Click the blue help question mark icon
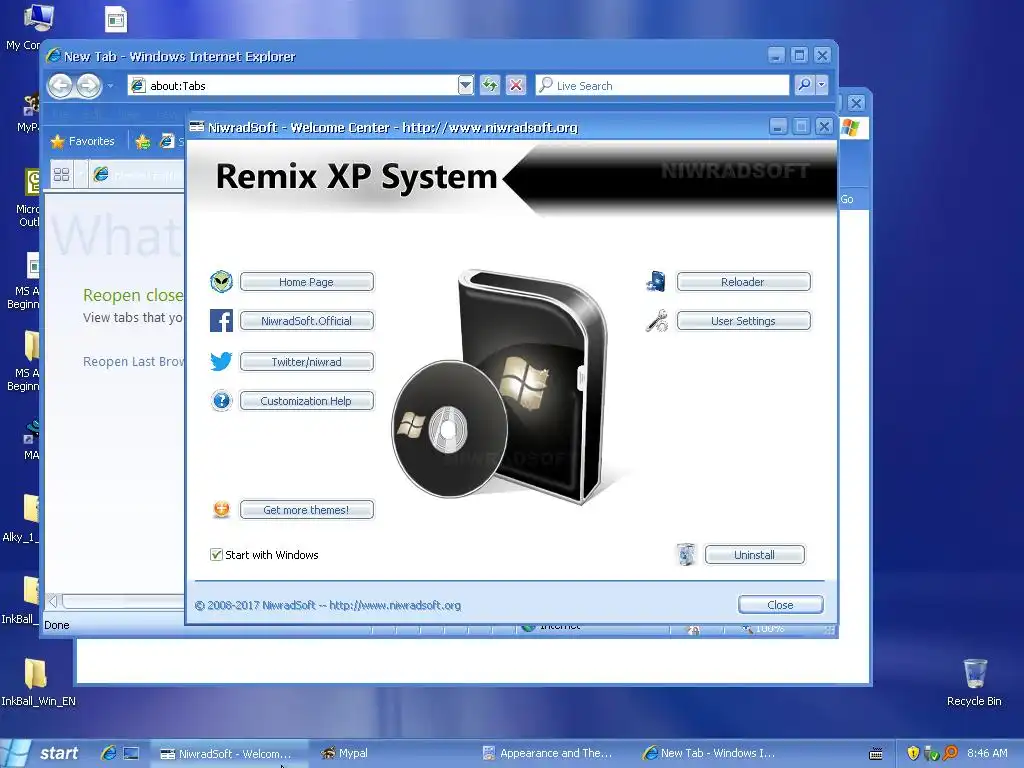1024x768 pixels. [x=221, y=400]
